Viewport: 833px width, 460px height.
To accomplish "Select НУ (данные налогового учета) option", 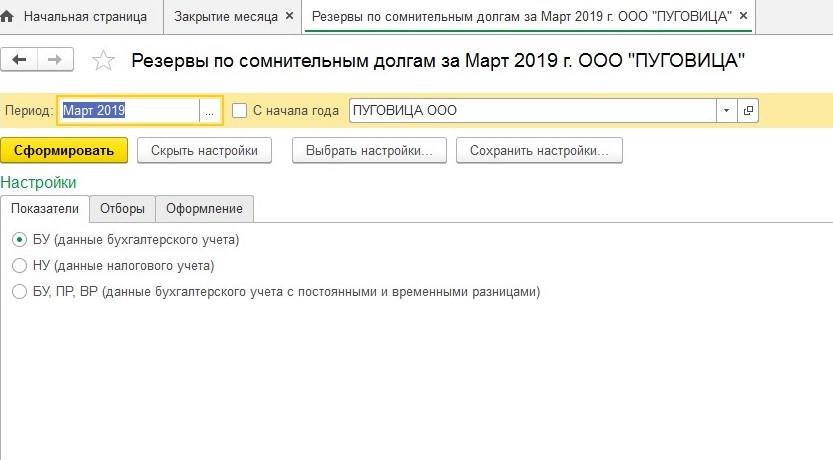I will pyautogui.click(x=19, y=266).
